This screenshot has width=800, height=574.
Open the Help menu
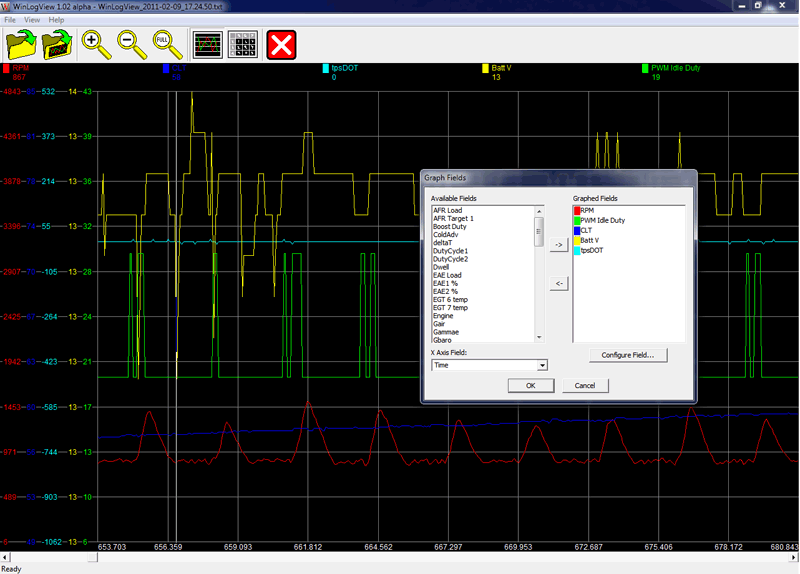point(56,20)
